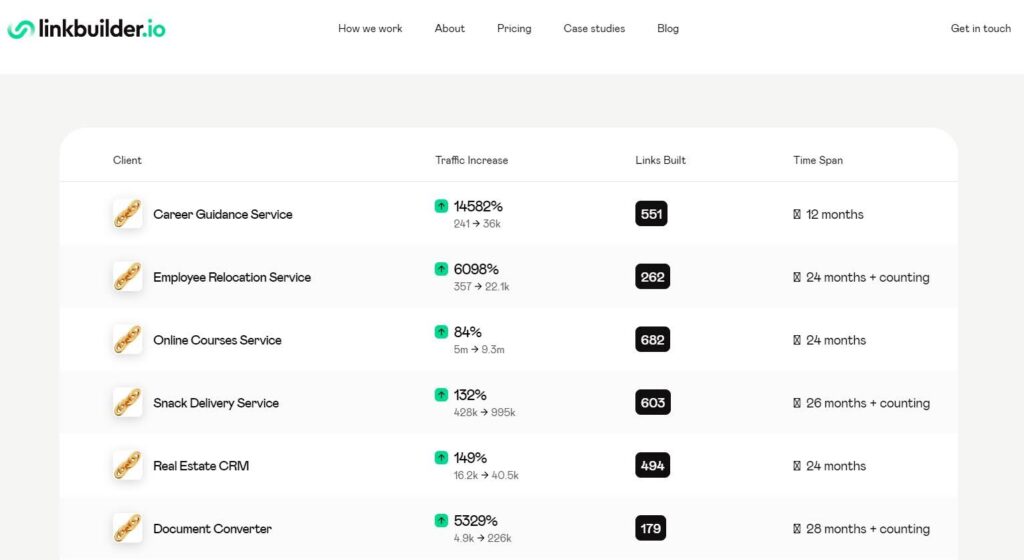This screenshot has height=560, width=1024.
Task: Open the Online Courses Service case
Action: (217, 340)
